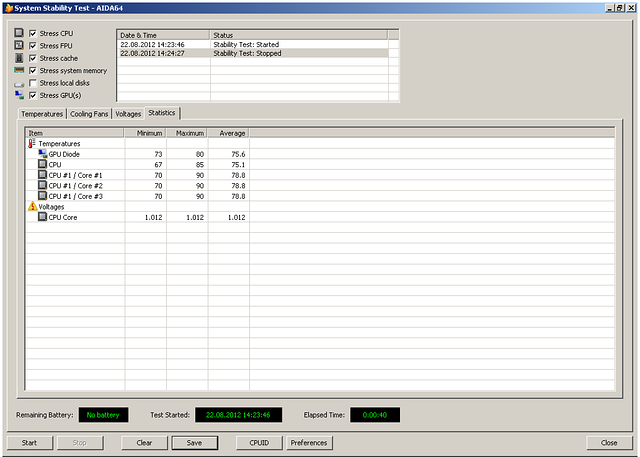Viewport: 640px width, 457px height.
Task: Uncheck the Stress cache option
Action: pos(33,58)
